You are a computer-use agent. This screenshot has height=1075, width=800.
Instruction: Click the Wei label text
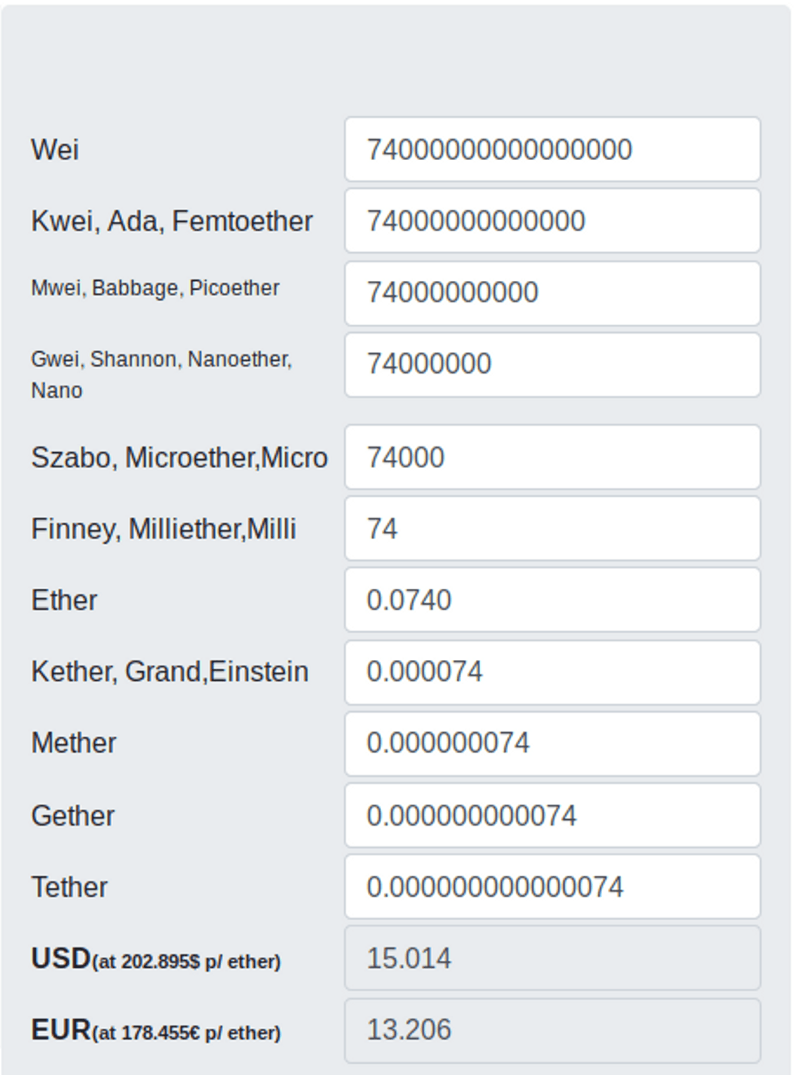55,149
